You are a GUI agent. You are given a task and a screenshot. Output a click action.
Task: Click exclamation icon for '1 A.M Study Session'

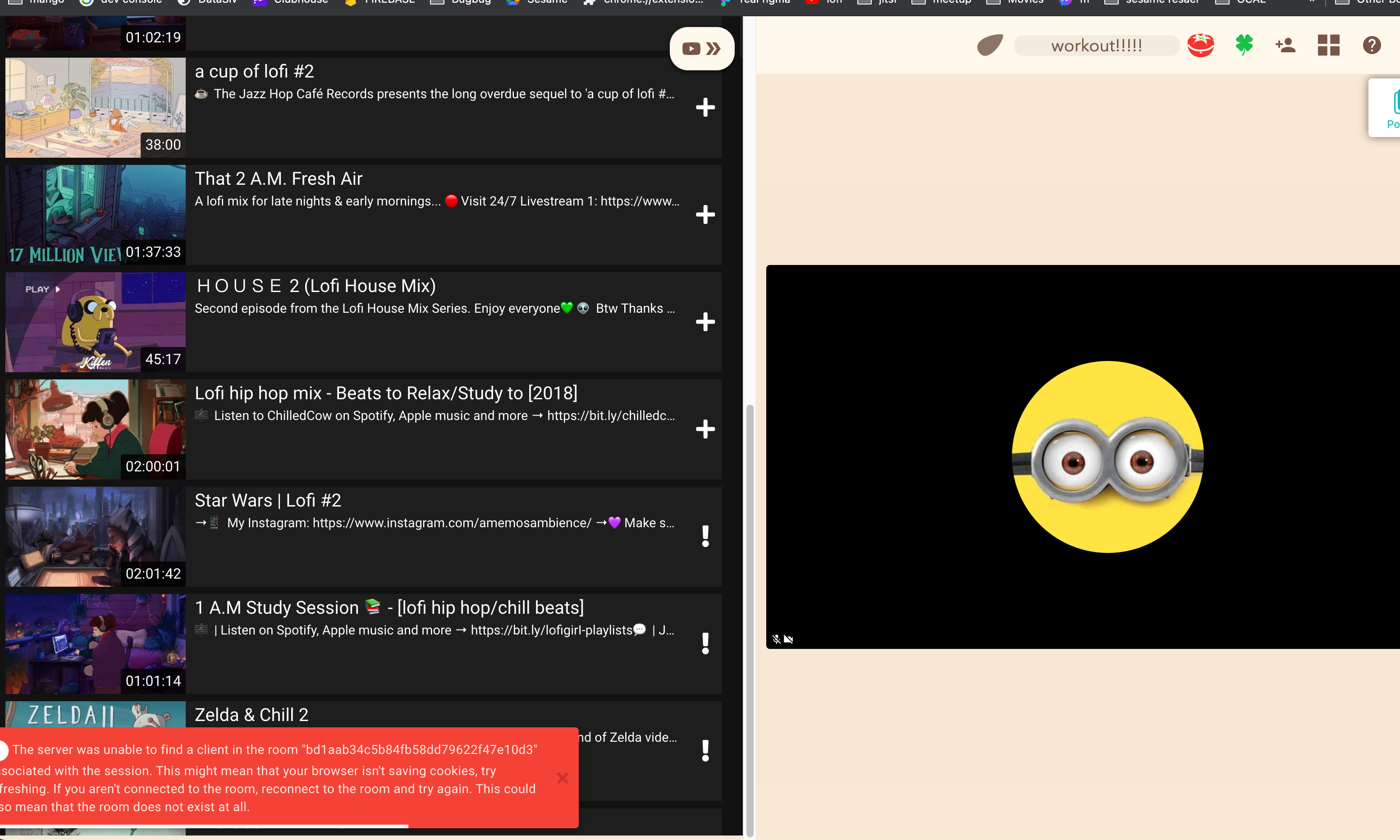[705, 644]
